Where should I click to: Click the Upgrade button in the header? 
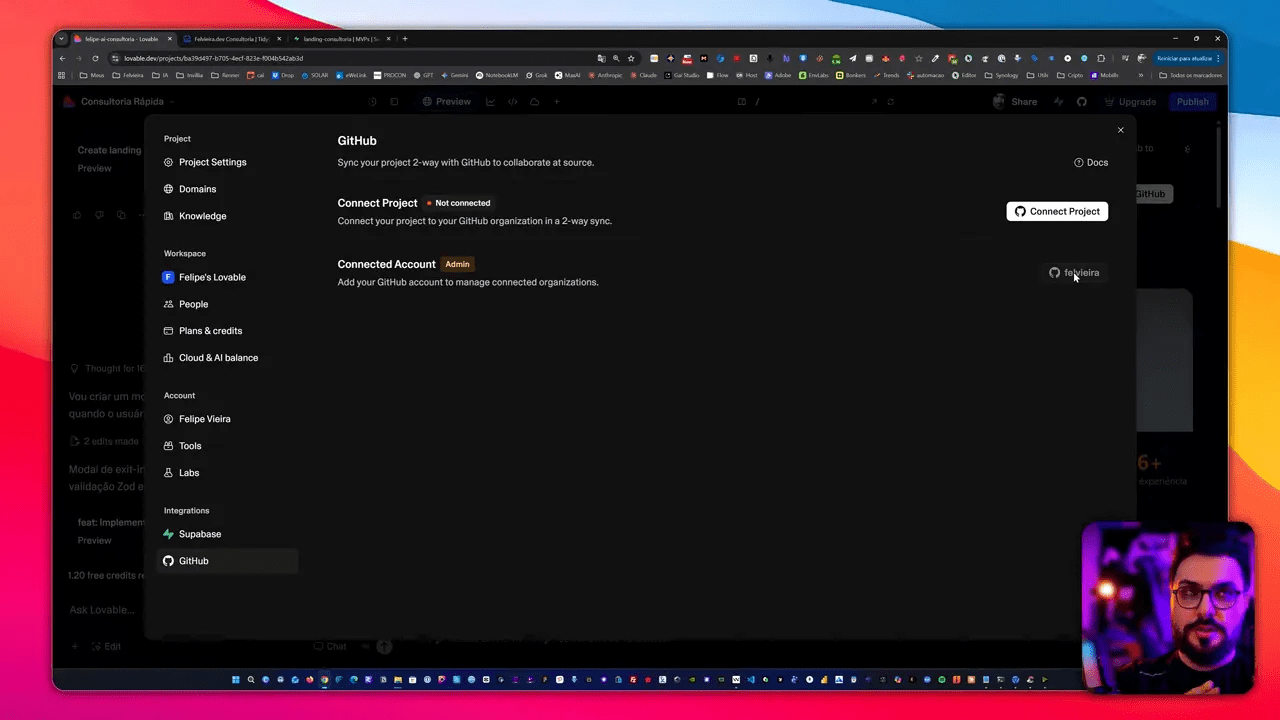click(x=1130, y=102)
